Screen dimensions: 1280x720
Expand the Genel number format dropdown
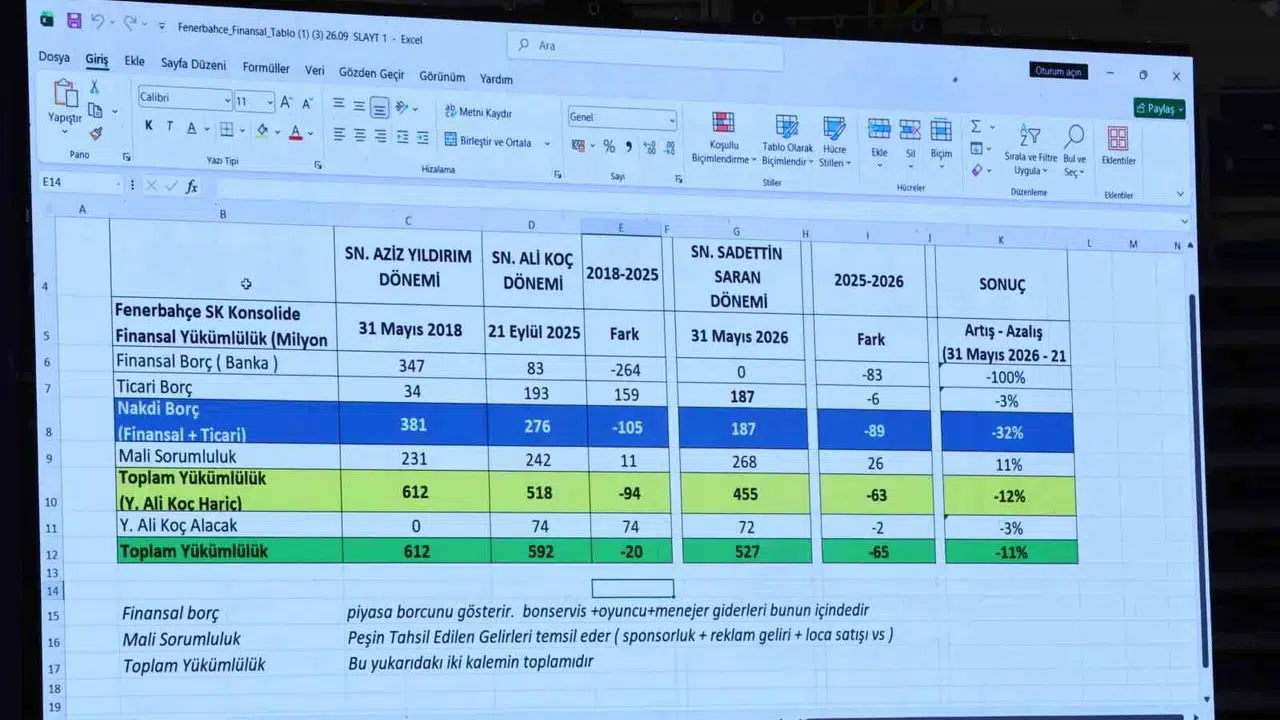[622, 118]
